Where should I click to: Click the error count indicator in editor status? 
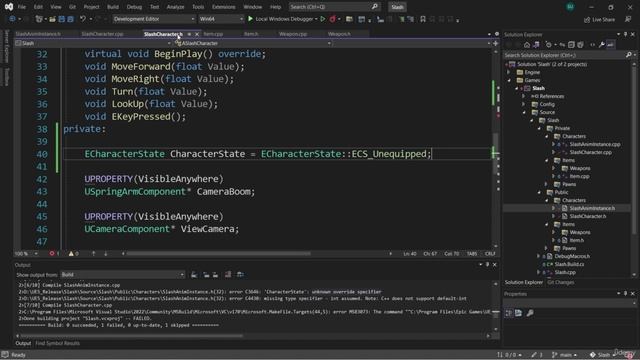coord(54,253)
